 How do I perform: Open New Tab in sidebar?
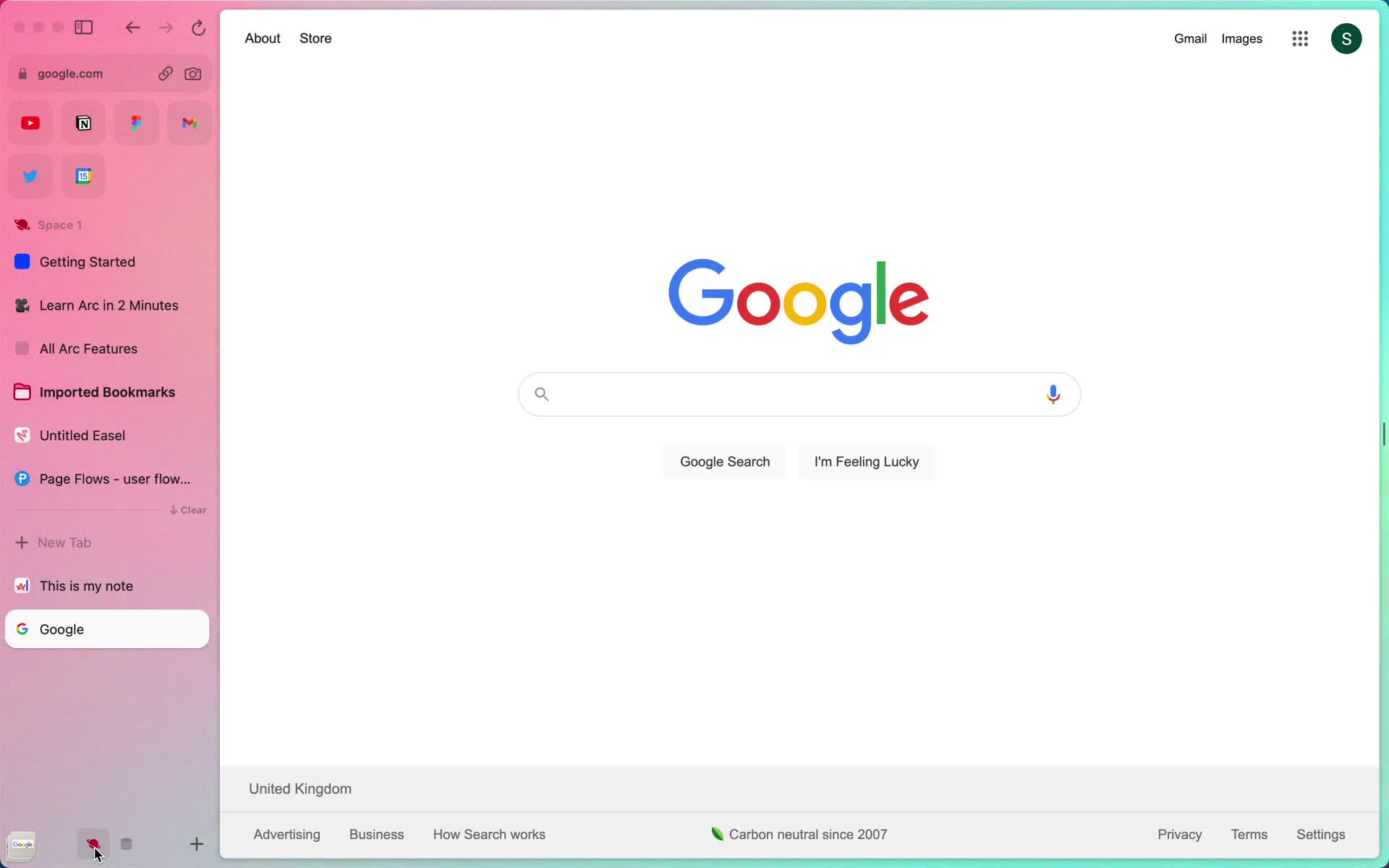53,542
